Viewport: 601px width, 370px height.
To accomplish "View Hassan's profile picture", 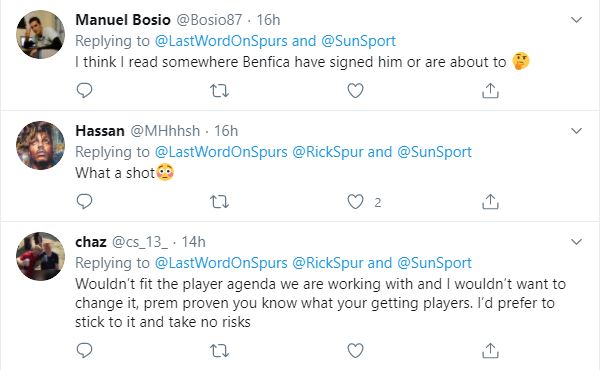I will tap(40, 145).
